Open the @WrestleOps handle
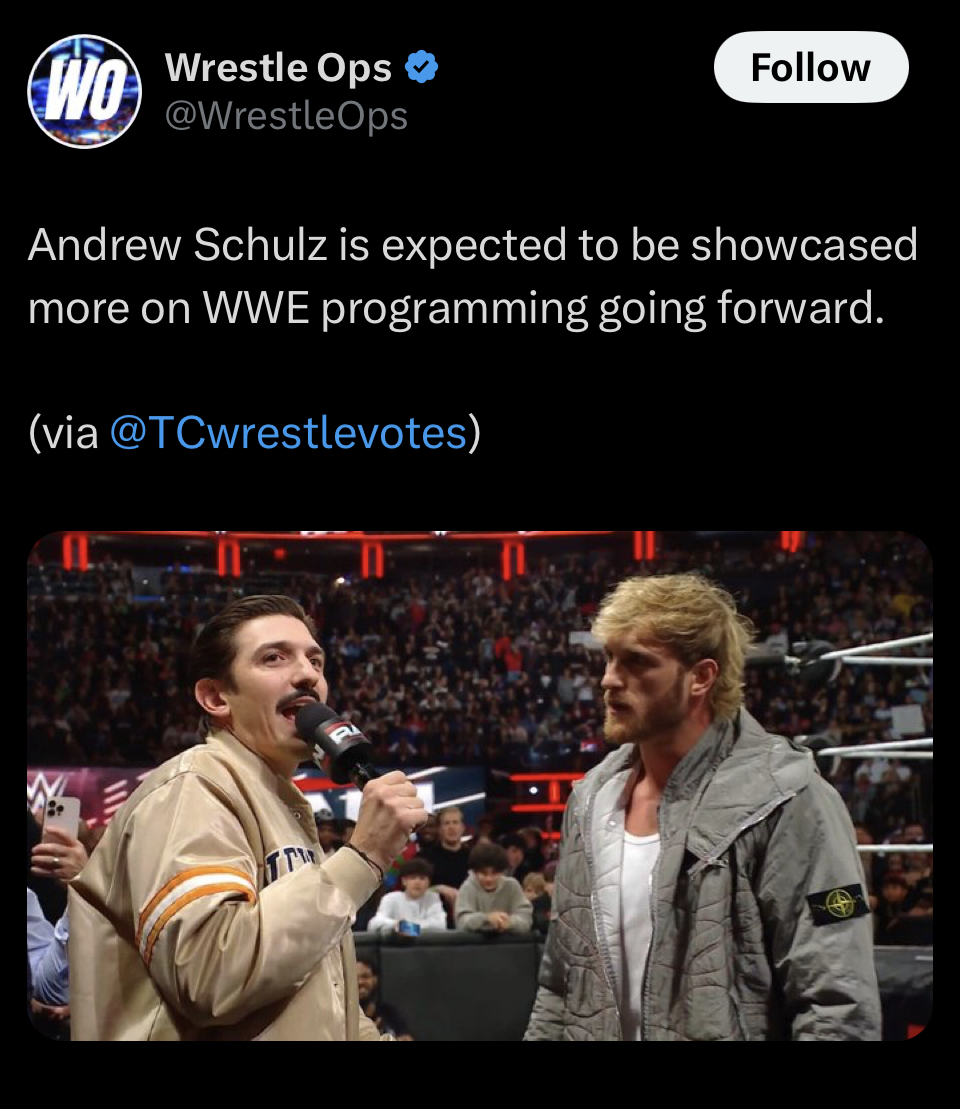The image size is (960, 1109). pyautogui.click(x=287, y=115)
